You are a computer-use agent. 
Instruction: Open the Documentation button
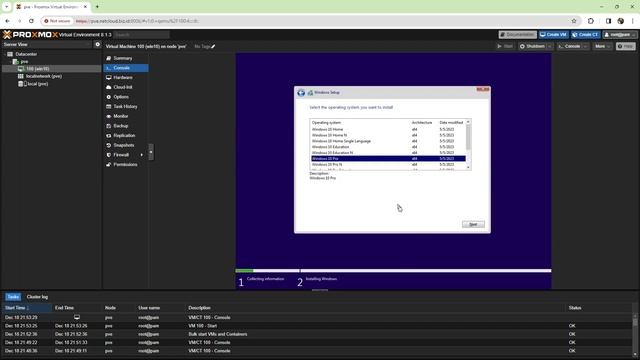517,35
